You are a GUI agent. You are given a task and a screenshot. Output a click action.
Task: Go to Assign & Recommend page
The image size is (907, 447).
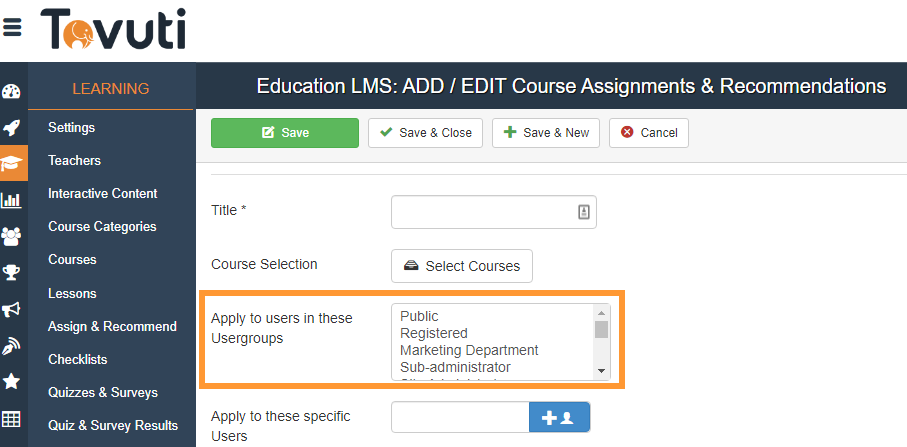coord(112,326)
